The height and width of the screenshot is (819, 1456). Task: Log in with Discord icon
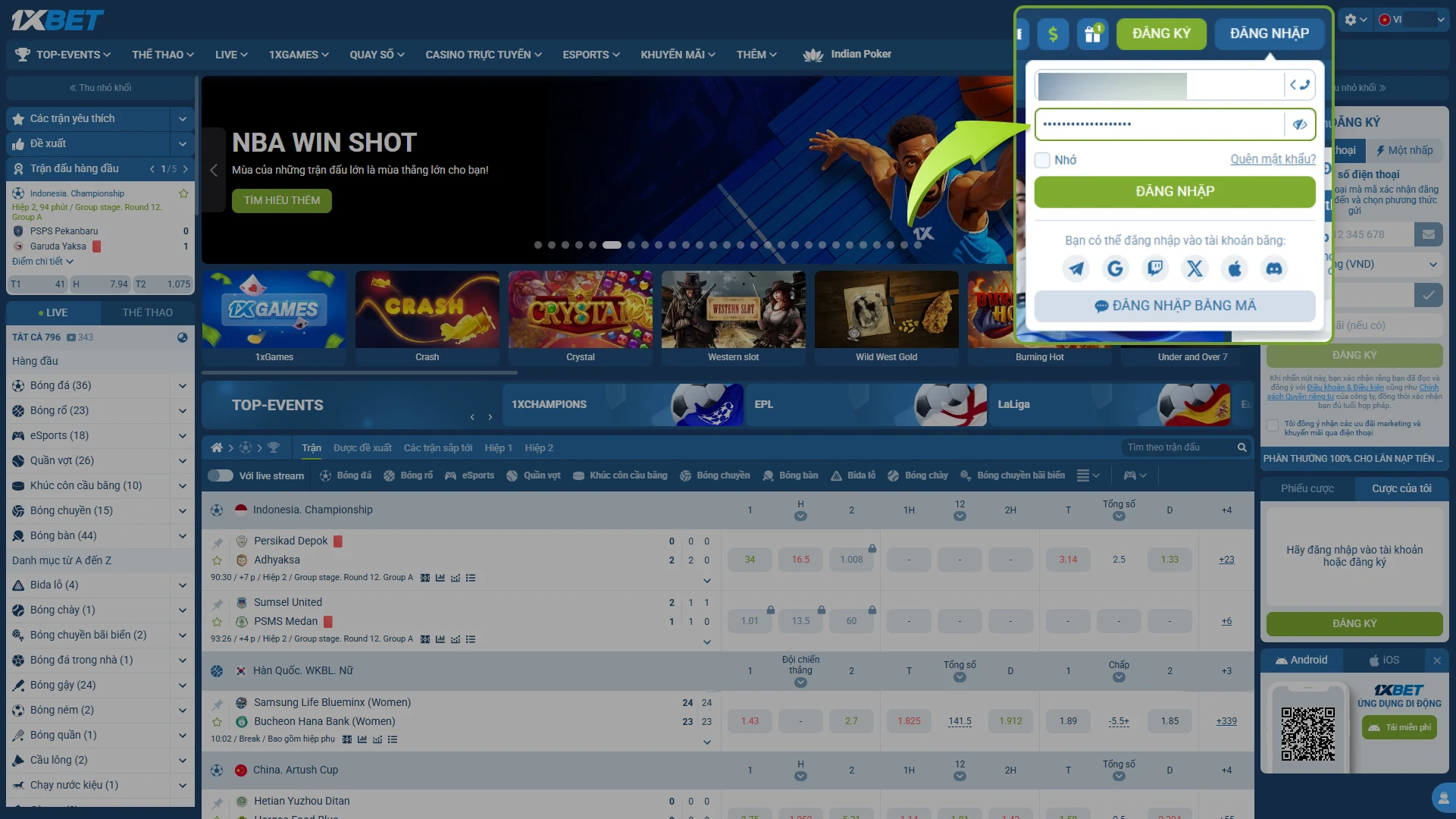(x=1274, y=268)
